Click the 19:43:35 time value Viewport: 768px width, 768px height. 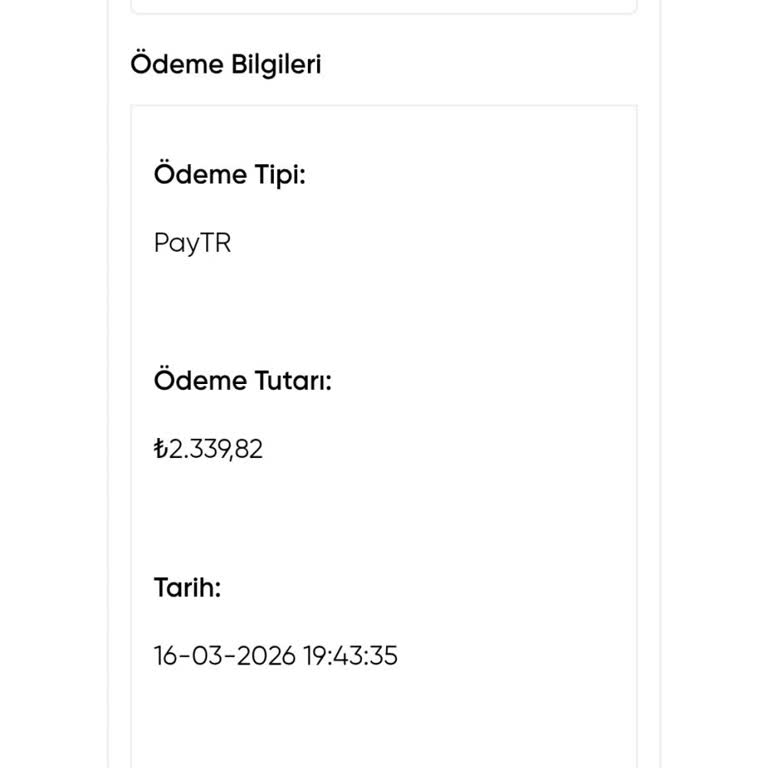tap(351, 656)
